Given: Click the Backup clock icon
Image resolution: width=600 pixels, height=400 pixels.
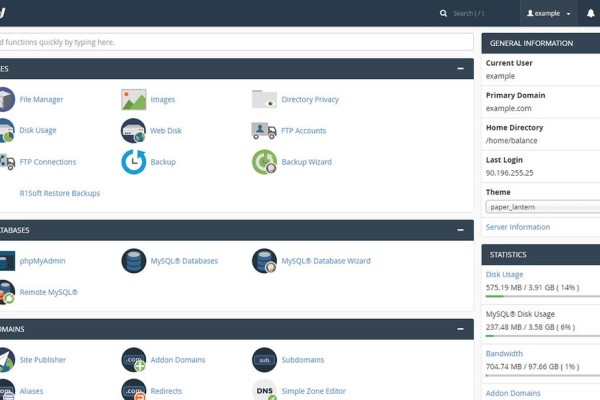Looking at the screenshot, I should pyautogui.click(x=134, y=162).
